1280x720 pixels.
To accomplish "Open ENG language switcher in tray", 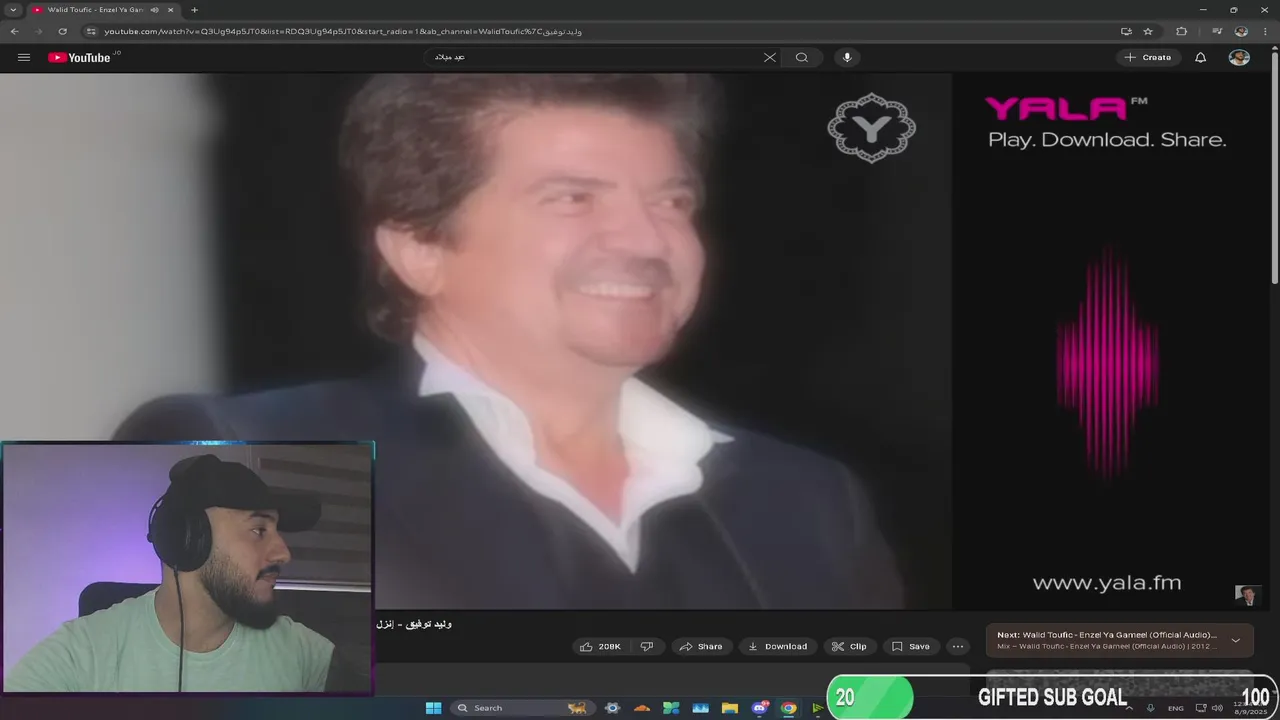I will pos(1176,708).
